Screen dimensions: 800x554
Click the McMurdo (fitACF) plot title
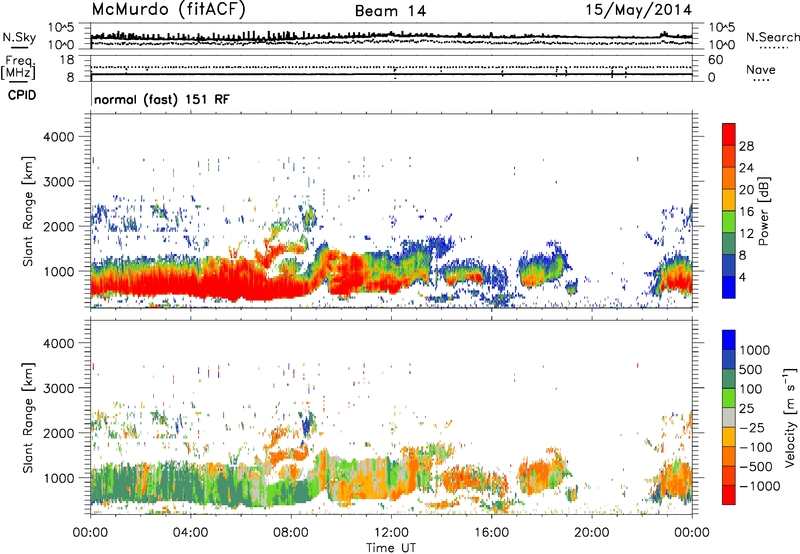[168, 9]
